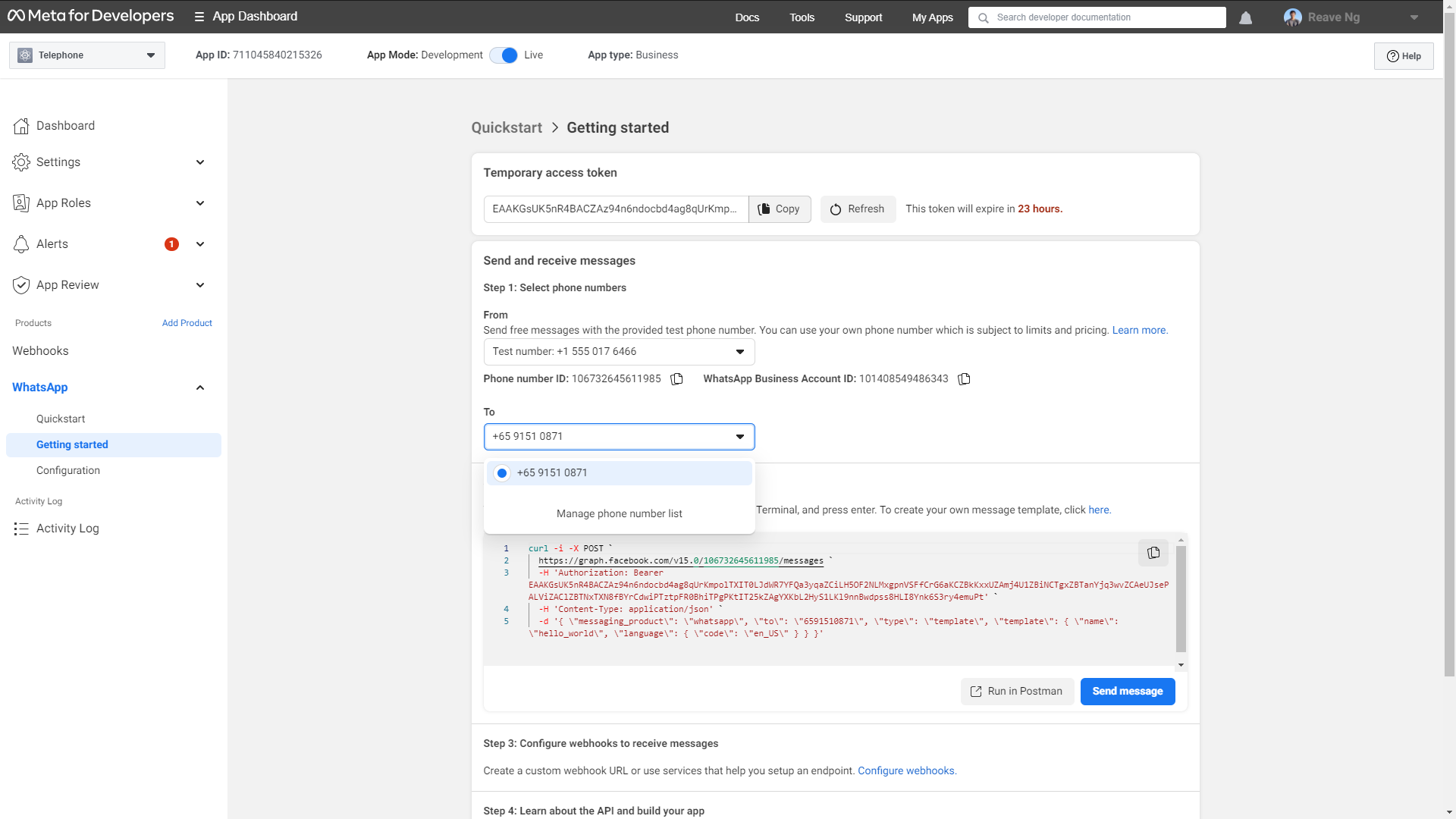Click the Dashboard home icon
Image resolution: width=1456 pixels, height=819 pixels.
click(21, 126)
